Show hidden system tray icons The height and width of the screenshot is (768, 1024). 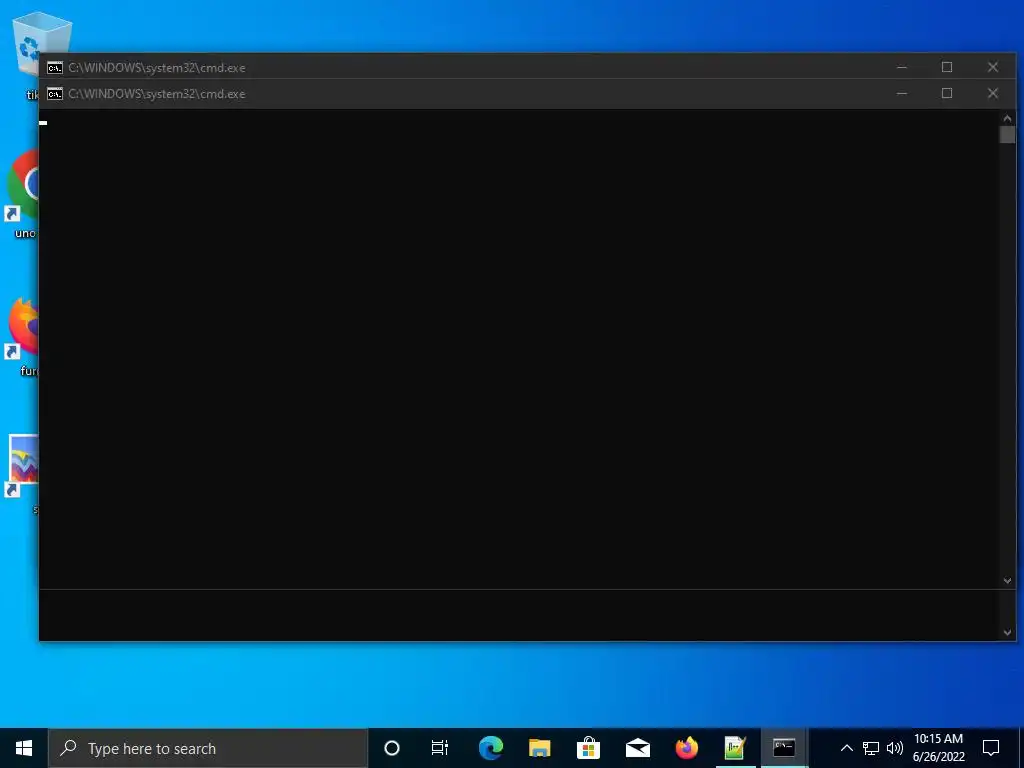(x=846, y=748)
